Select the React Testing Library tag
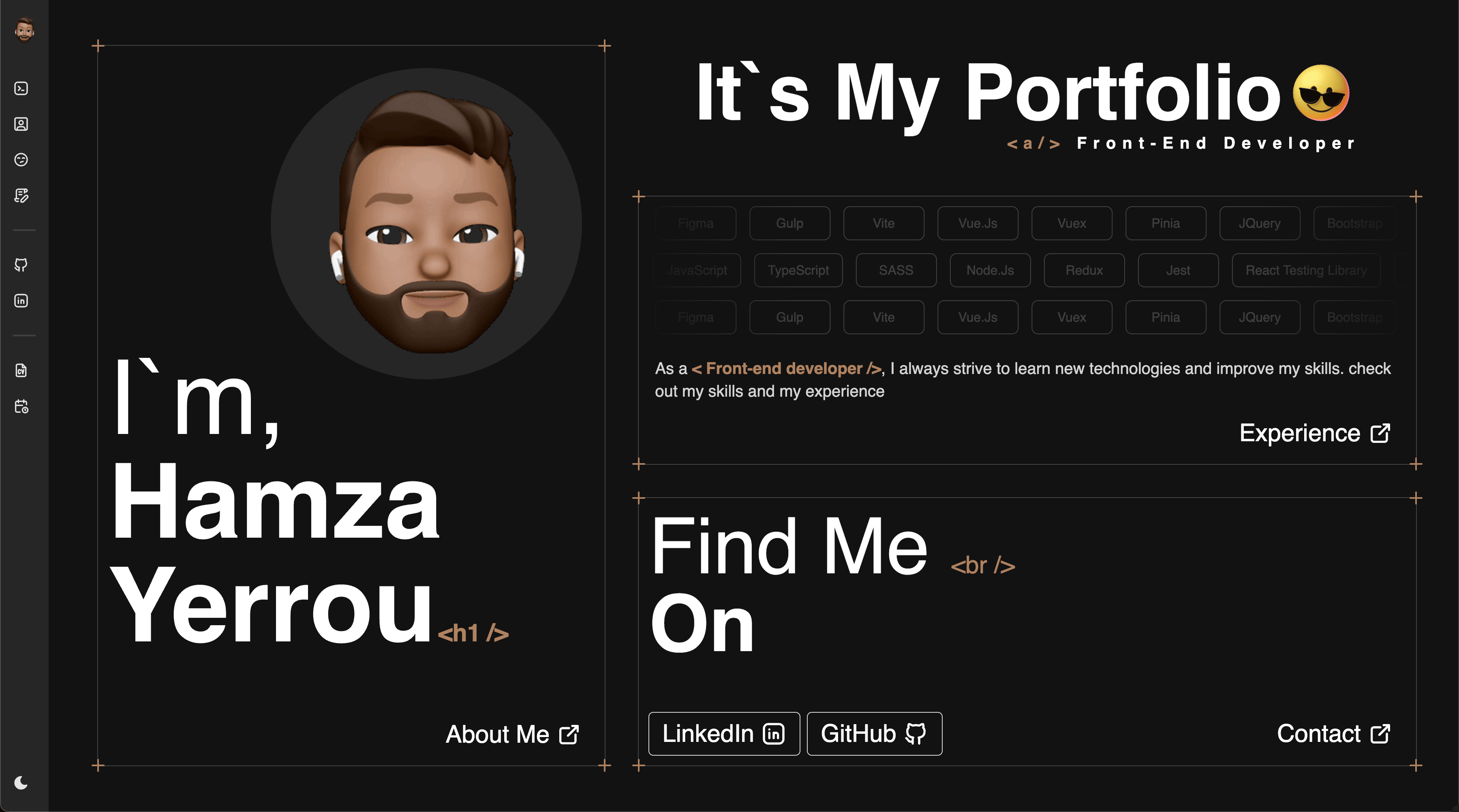This screenshot has width=1459, height=812. (x=1305, y=270)
